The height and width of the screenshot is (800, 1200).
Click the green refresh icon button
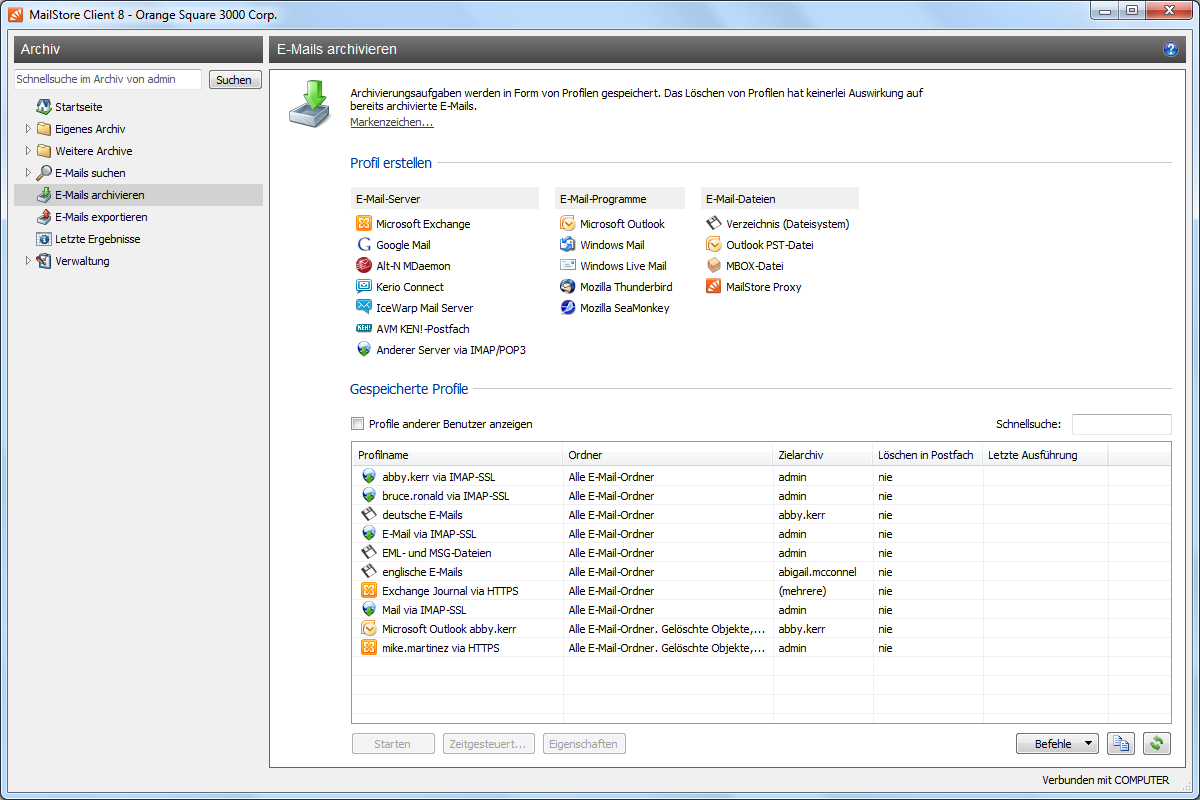point(1157,744)
